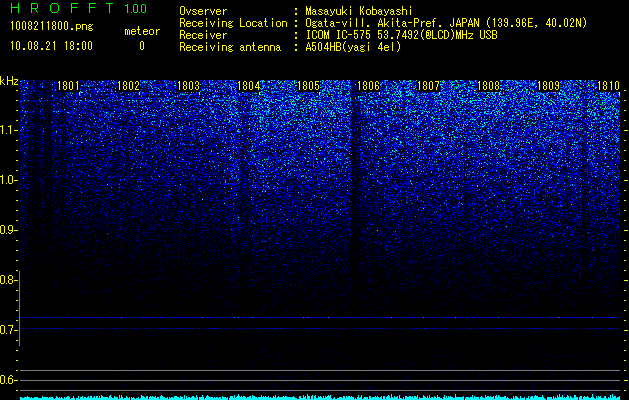Click the kHz axis unit label
Viewport: 629px width, 400px height.
(x=9, y=81)
